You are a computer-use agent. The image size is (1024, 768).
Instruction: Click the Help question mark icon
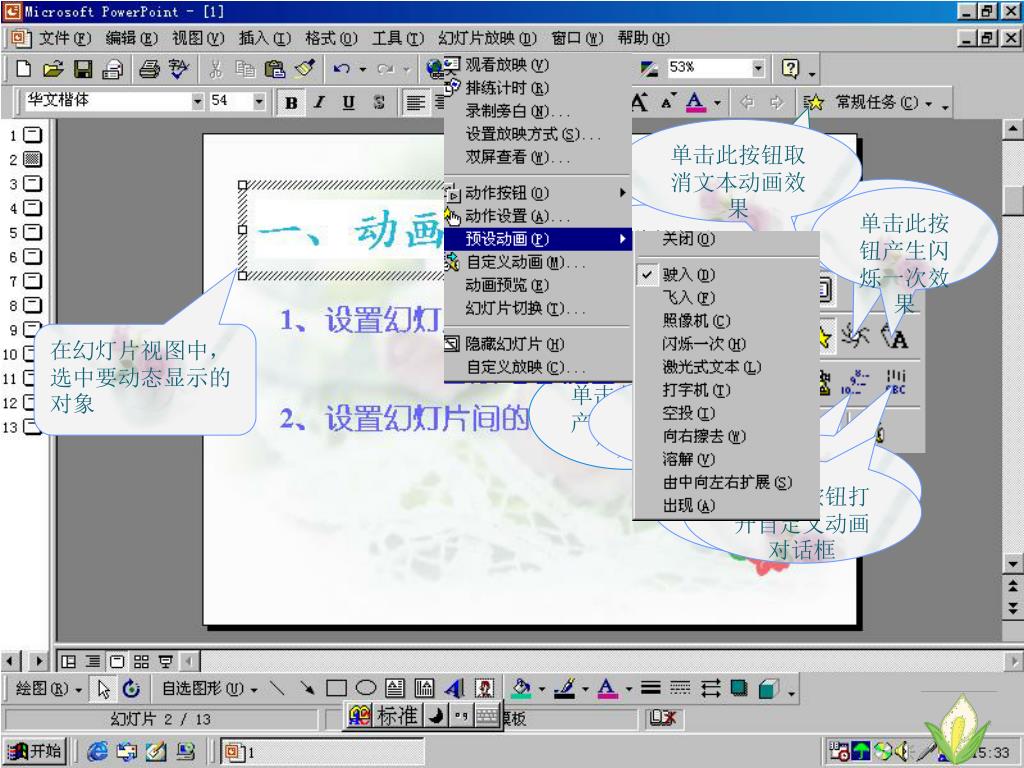point(790,68)
